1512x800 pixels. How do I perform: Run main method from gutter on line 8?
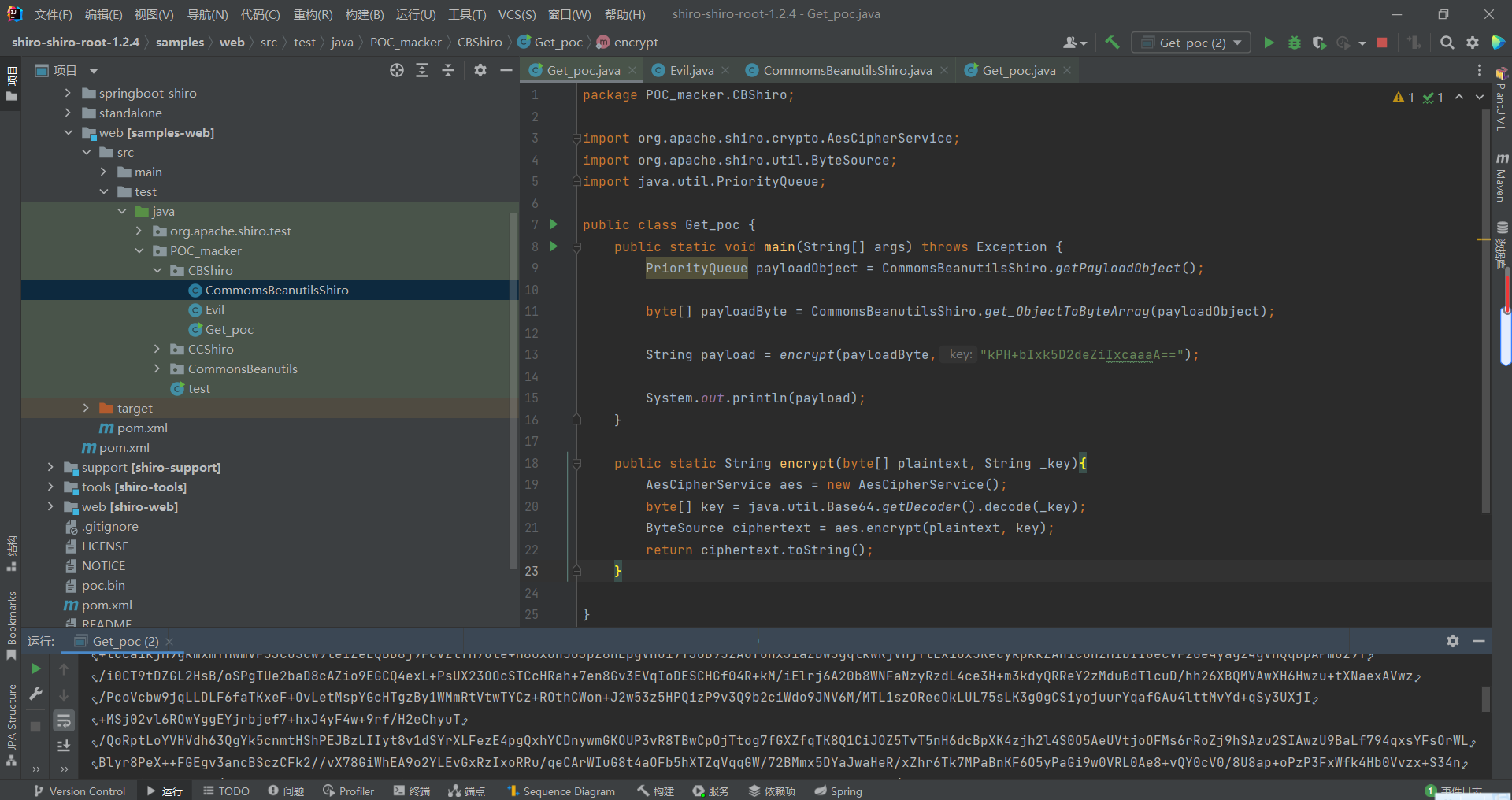coord(554,246)
